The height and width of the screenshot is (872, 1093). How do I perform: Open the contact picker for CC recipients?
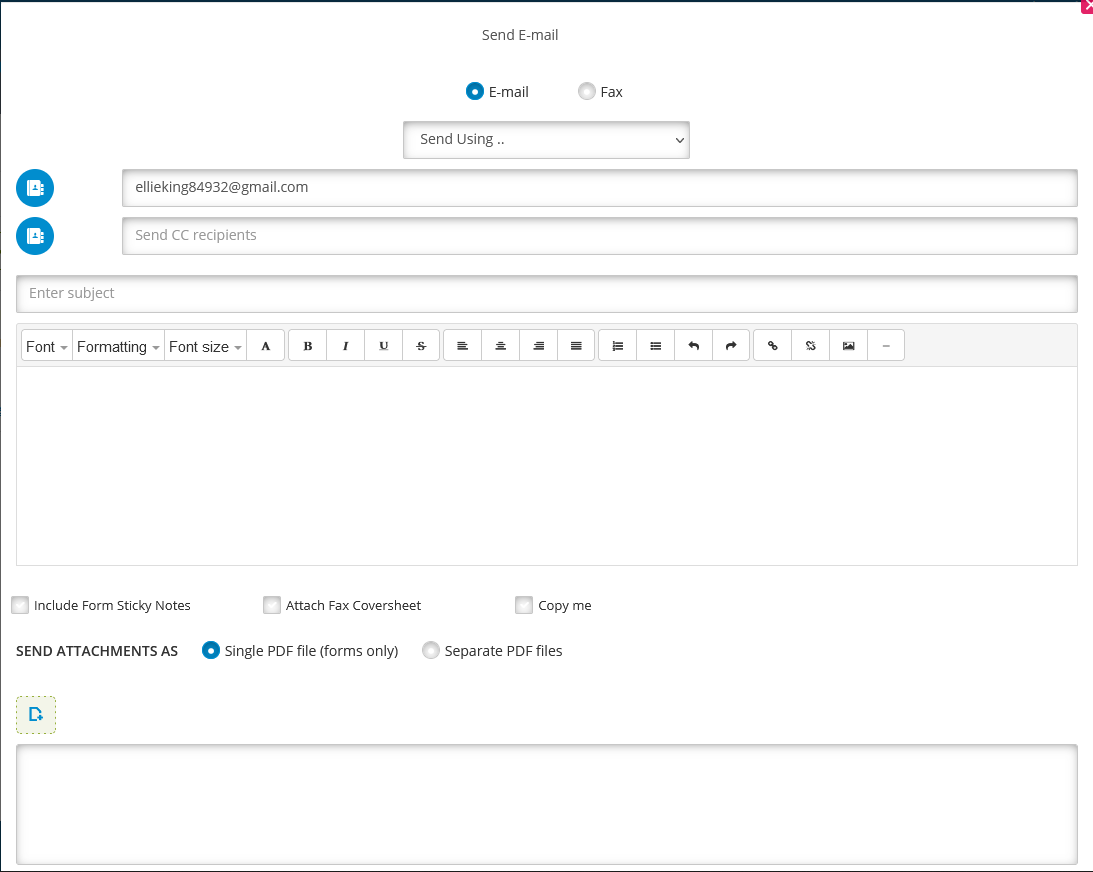pos(34,236)
